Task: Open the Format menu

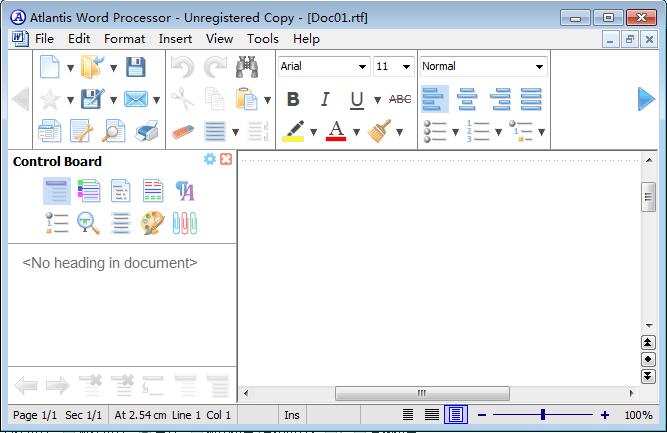Action: [125, 39]
